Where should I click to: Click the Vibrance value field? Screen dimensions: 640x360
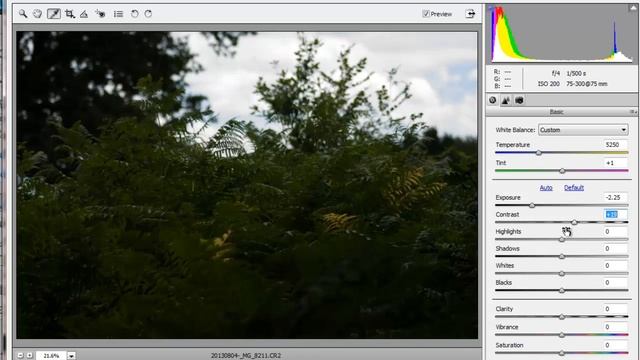[x=616, y=327]
